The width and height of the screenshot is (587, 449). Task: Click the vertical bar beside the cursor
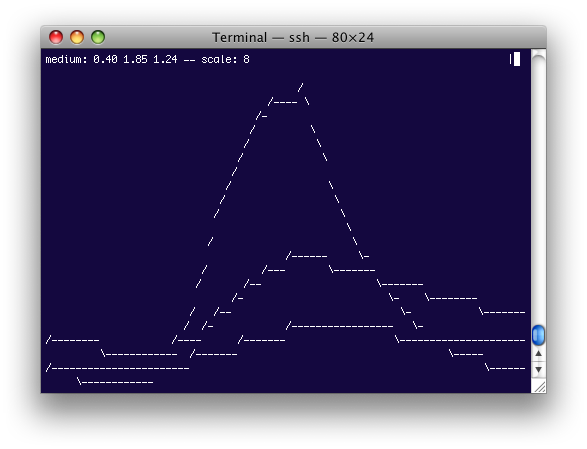point(510,59)
